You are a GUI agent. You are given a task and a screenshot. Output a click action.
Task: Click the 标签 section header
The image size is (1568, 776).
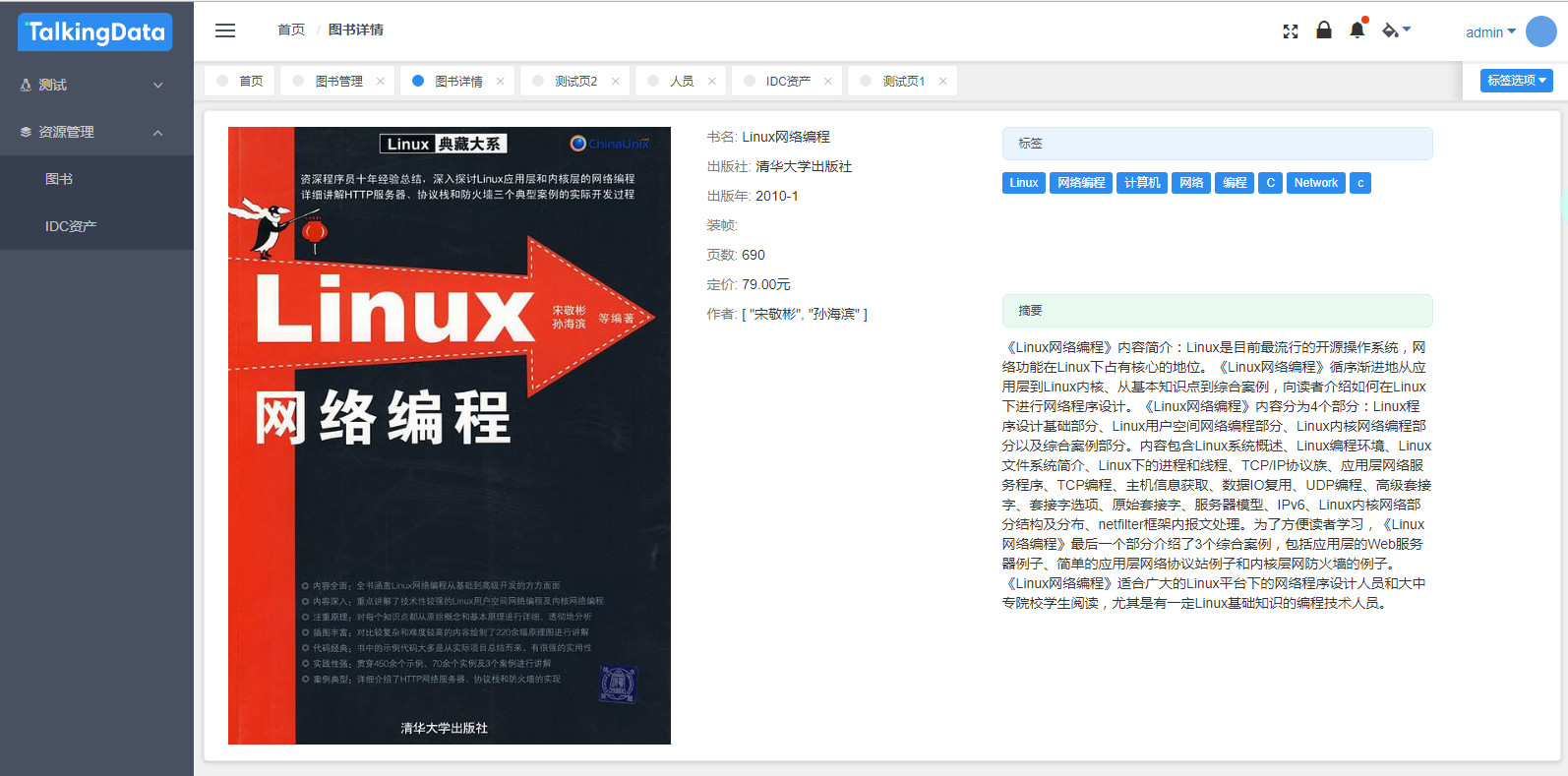(x=1218, y=144)
